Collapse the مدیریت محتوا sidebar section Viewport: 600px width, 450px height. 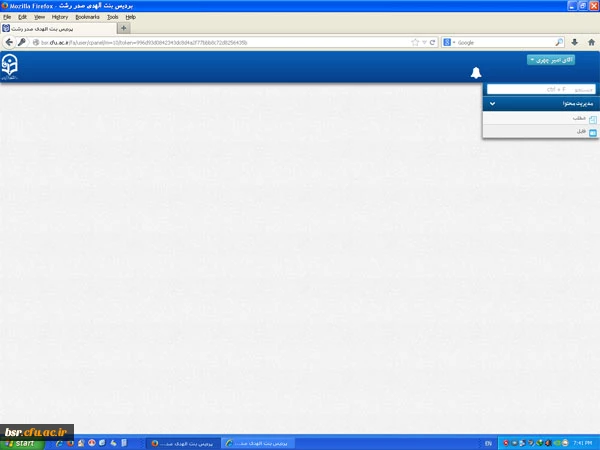tap(491, 103)
